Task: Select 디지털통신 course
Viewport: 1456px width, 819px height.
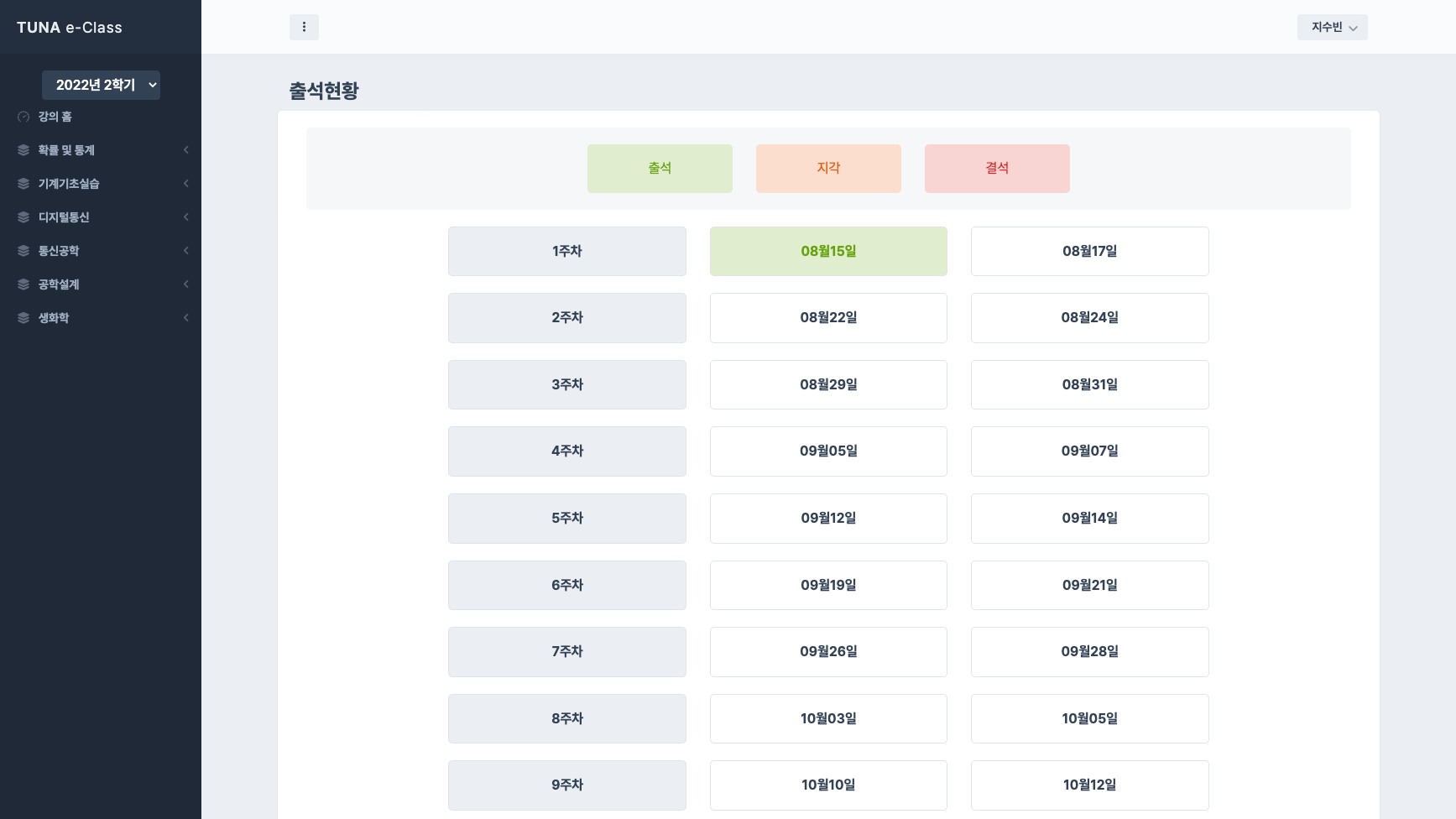Action: pyautogui.click(x=101, y=217)
